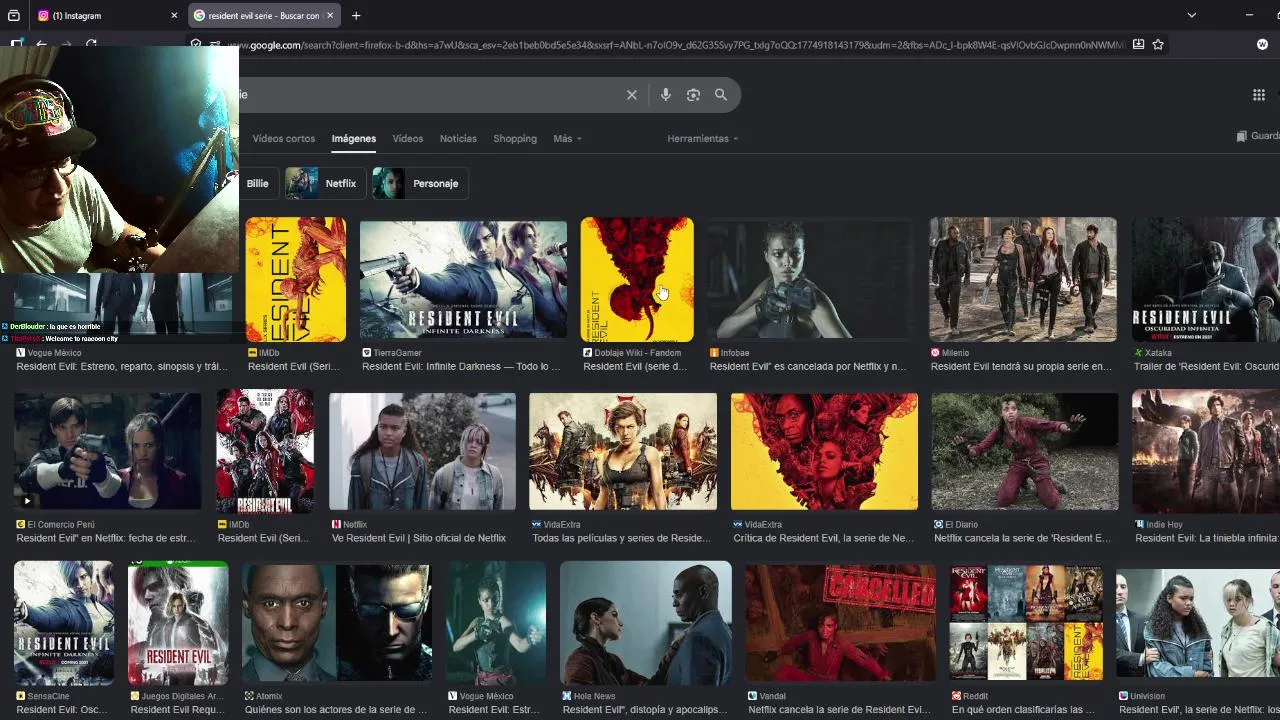The width and height of the screenshot is (1280, 720).
Task: Click Milenio tendrá su propia serie caption
Action: pos(1021,367)
